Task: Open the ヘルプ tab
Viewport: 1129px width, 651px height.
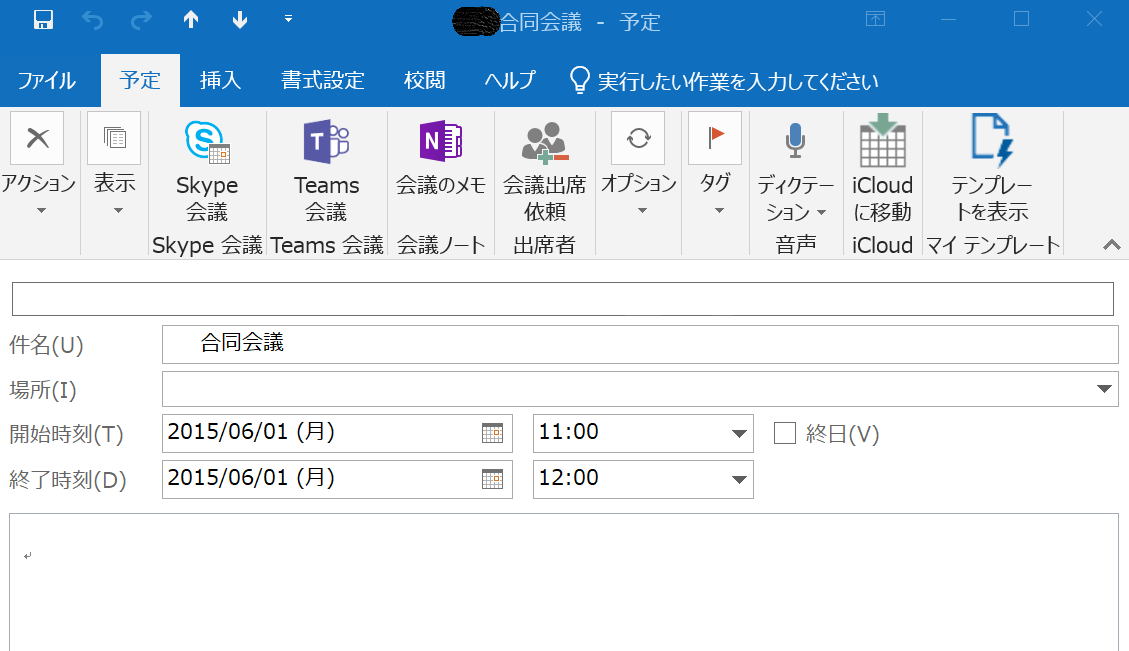Action: [x=509, y=81]
